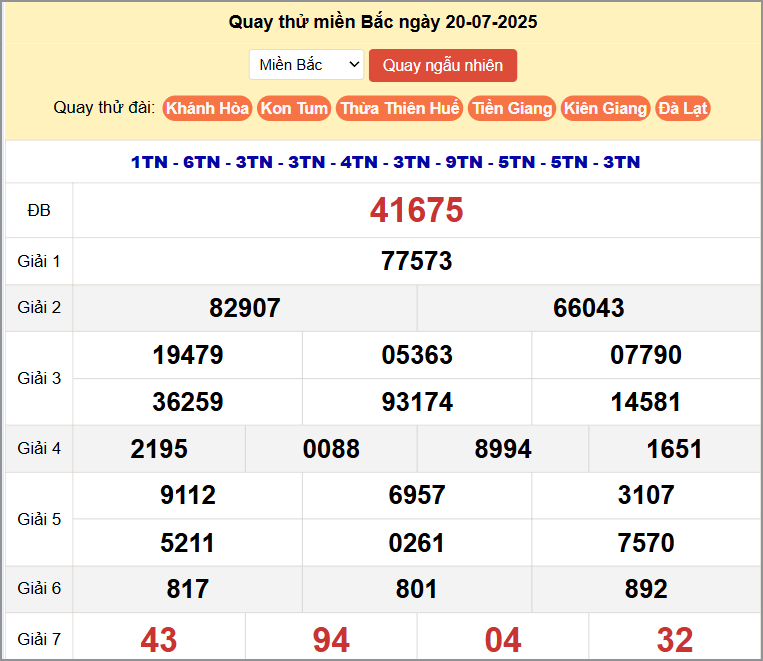Select Giải 3 number 14581
763x661 pixels.
coord(646,402)
